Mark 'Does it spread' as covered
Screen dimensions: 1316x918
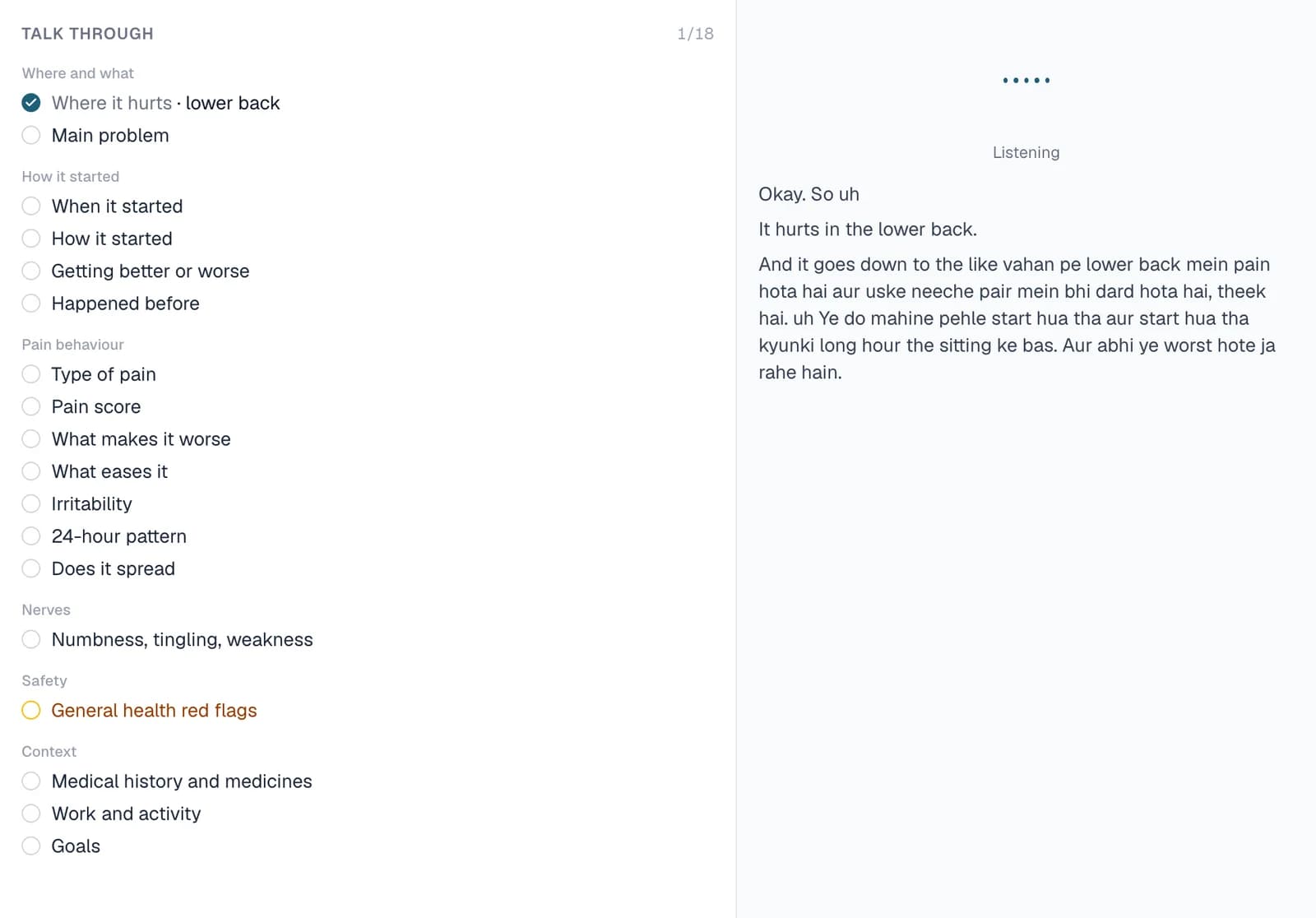click(31, 568)
